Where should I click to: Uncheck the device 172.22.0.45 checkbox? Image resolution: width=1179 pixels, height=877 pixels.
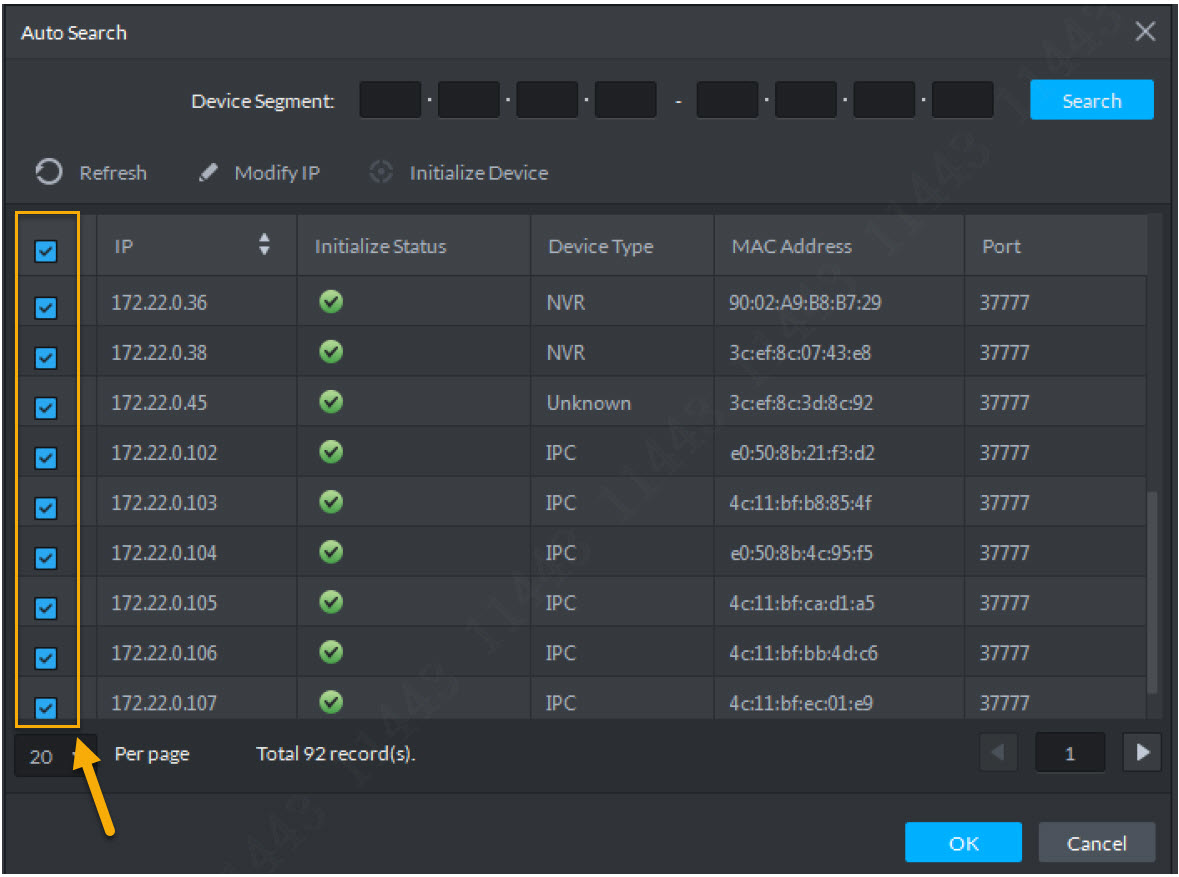[46, 408]
